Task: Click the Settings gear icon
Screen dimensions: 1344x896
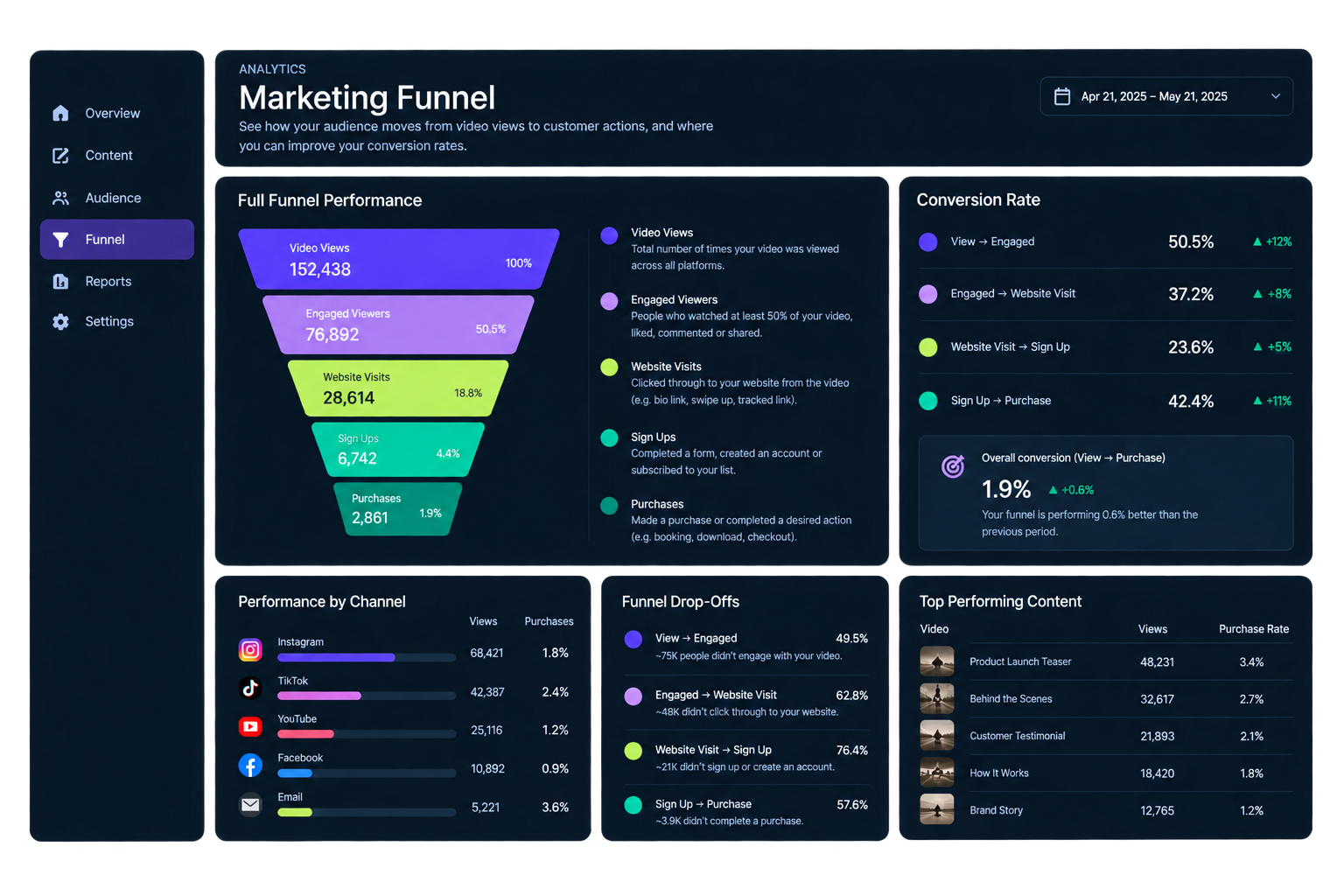Action: click(x=60, y=321)
